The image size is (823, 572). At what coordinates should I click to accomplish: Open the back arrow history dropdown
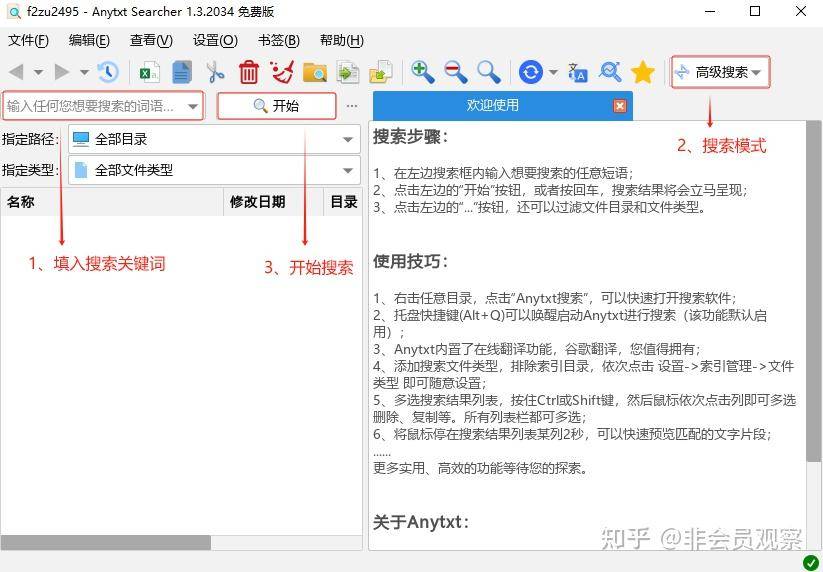(x=38, y=72)
